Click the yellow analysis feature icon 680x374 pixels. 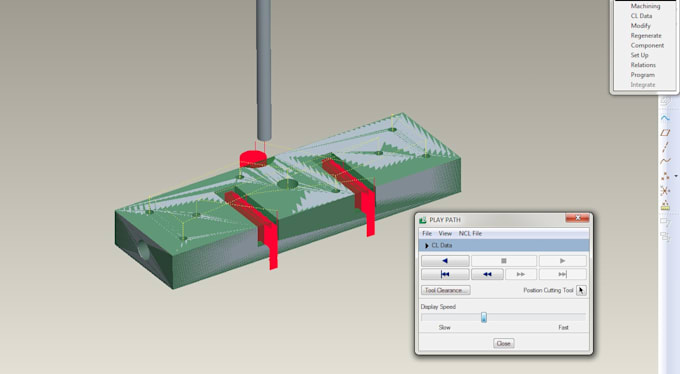pyautogui.click(x=665, y=206)
